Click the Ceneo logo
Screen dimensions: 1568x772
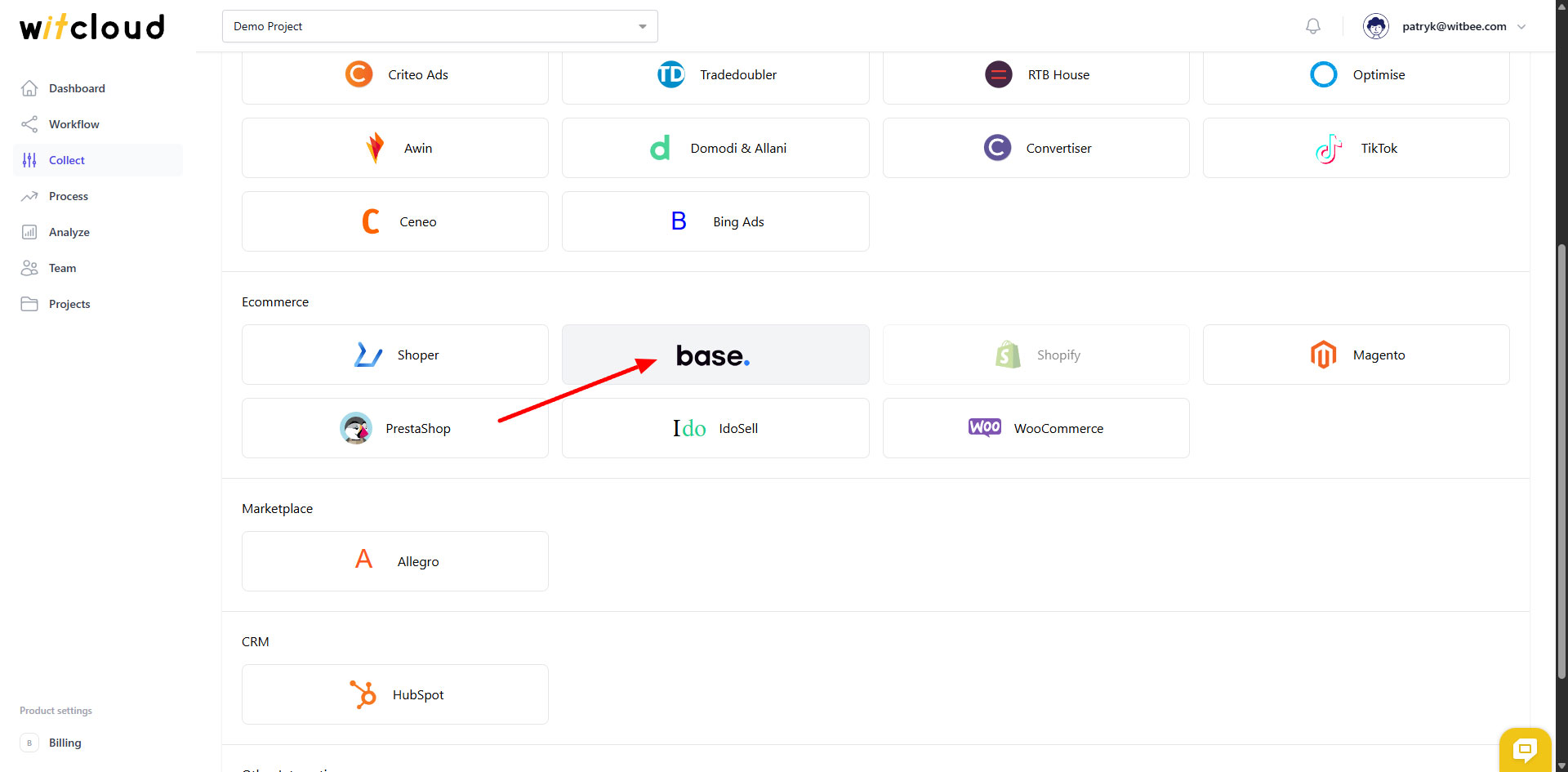(x=371, y=221)
